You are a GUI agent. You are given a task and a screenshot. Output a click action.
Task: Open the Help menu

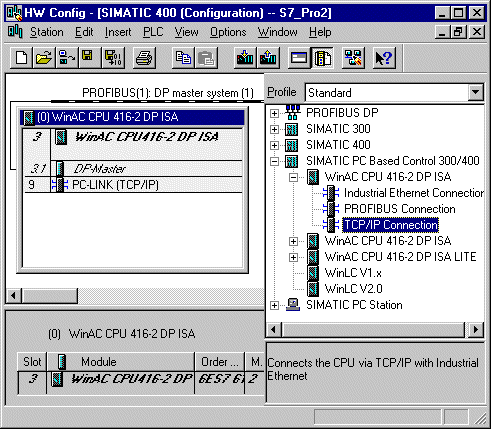point(320,32)
